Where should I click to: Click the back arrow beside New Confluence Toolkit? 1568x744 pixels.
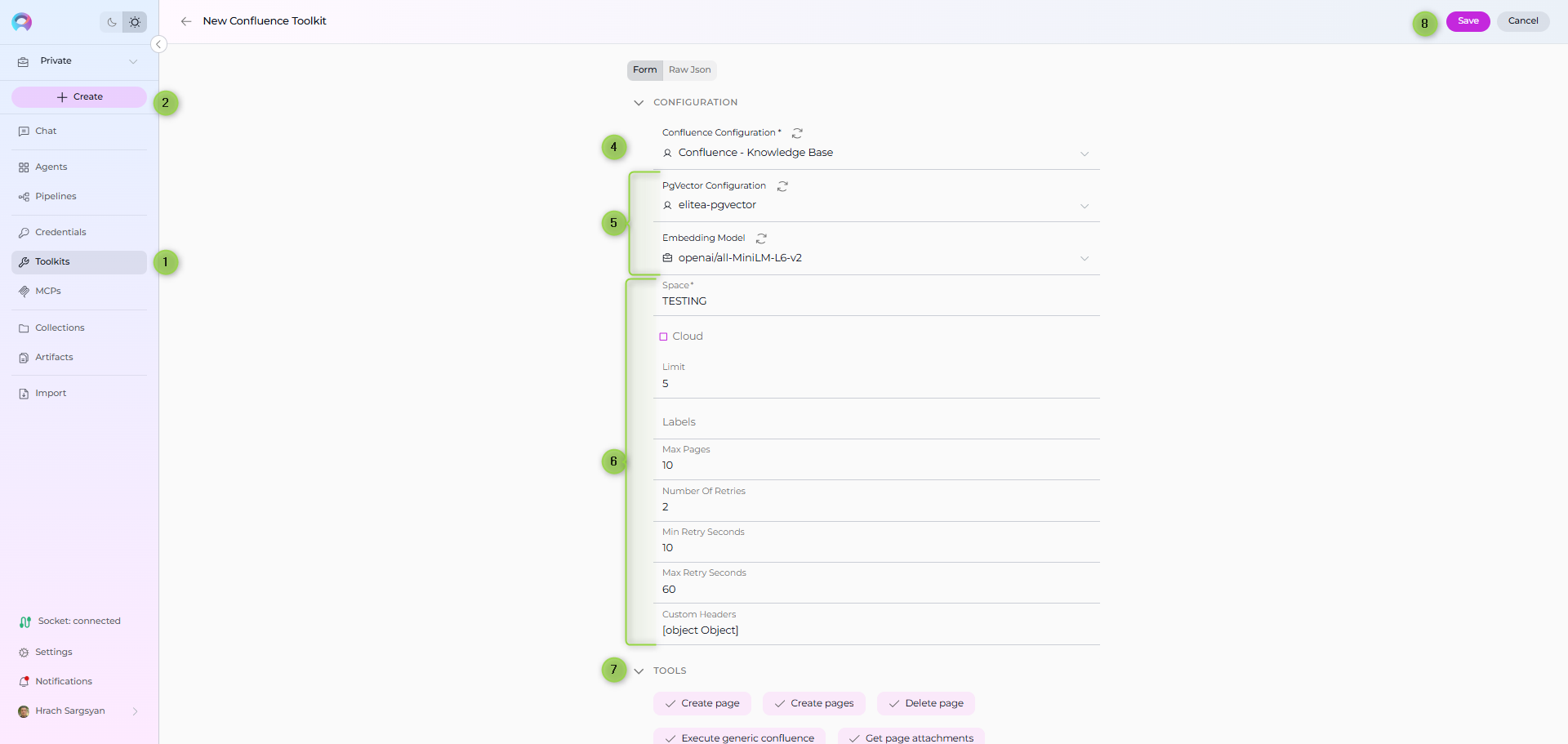[x=186, y=21]
